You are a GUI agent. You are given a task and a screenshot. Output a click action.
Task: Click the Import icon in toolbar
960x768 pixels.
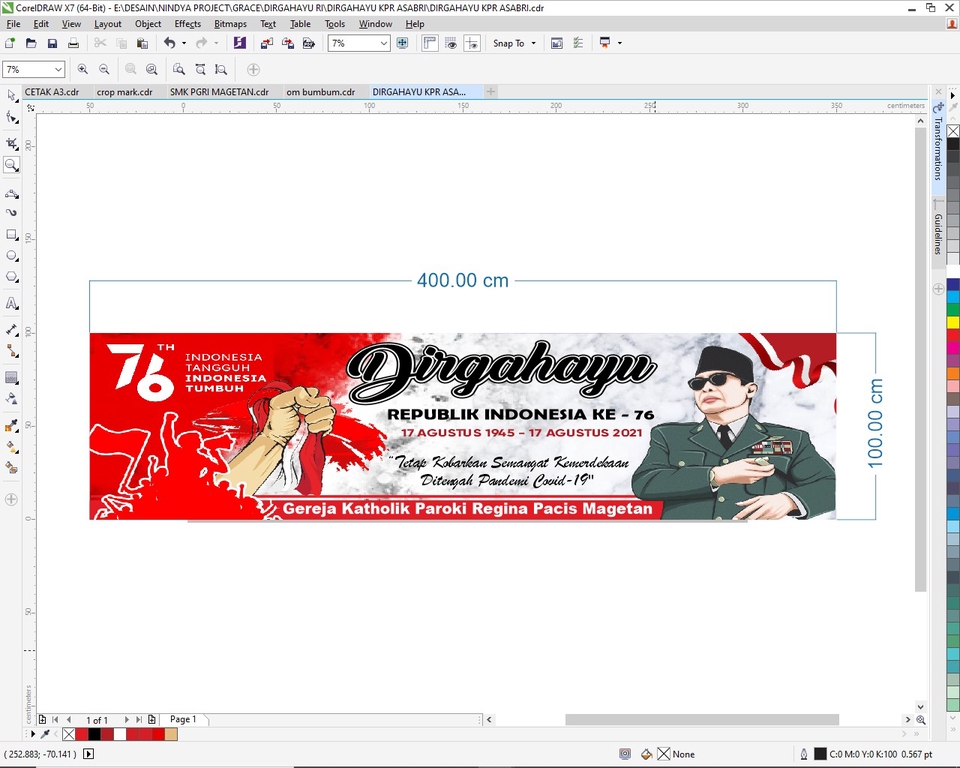266,43
